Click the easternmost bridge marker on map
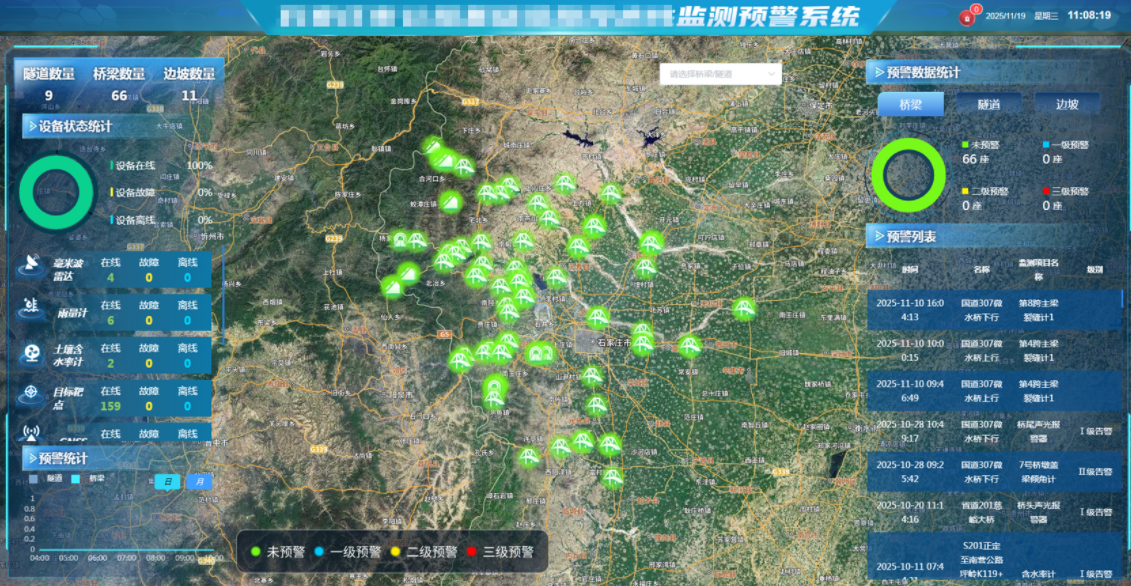Screen dimensions: 1131x586 coord(743,309)
